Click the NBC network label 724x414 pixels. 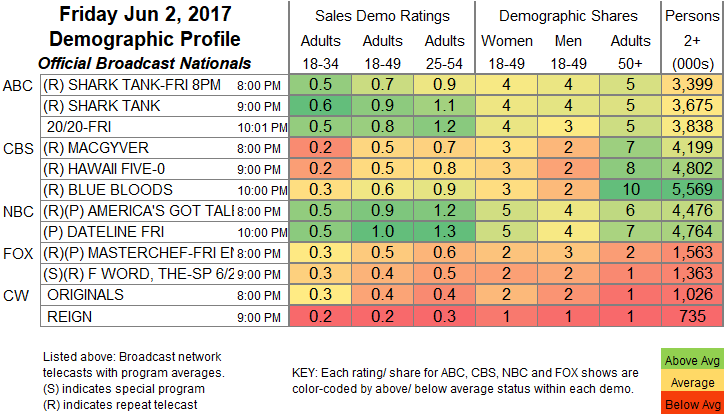(x=17, y=211)
